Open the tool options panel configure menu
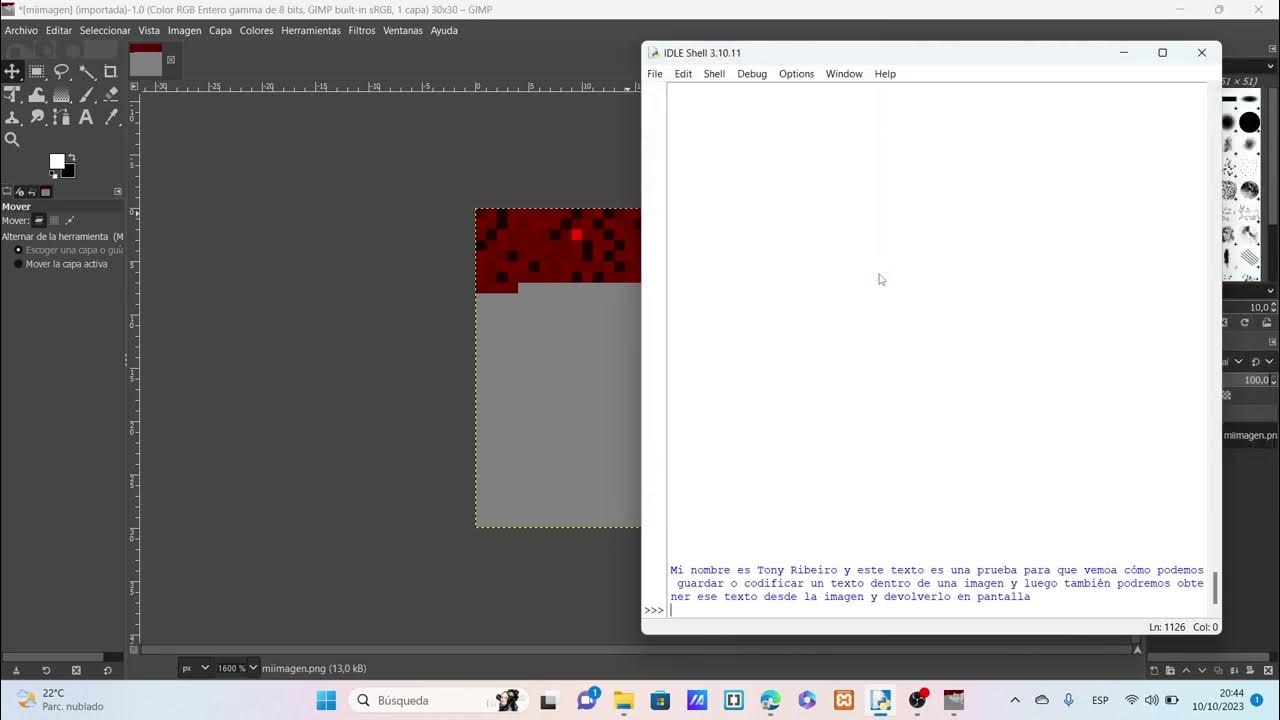 (x=118, y=191)
